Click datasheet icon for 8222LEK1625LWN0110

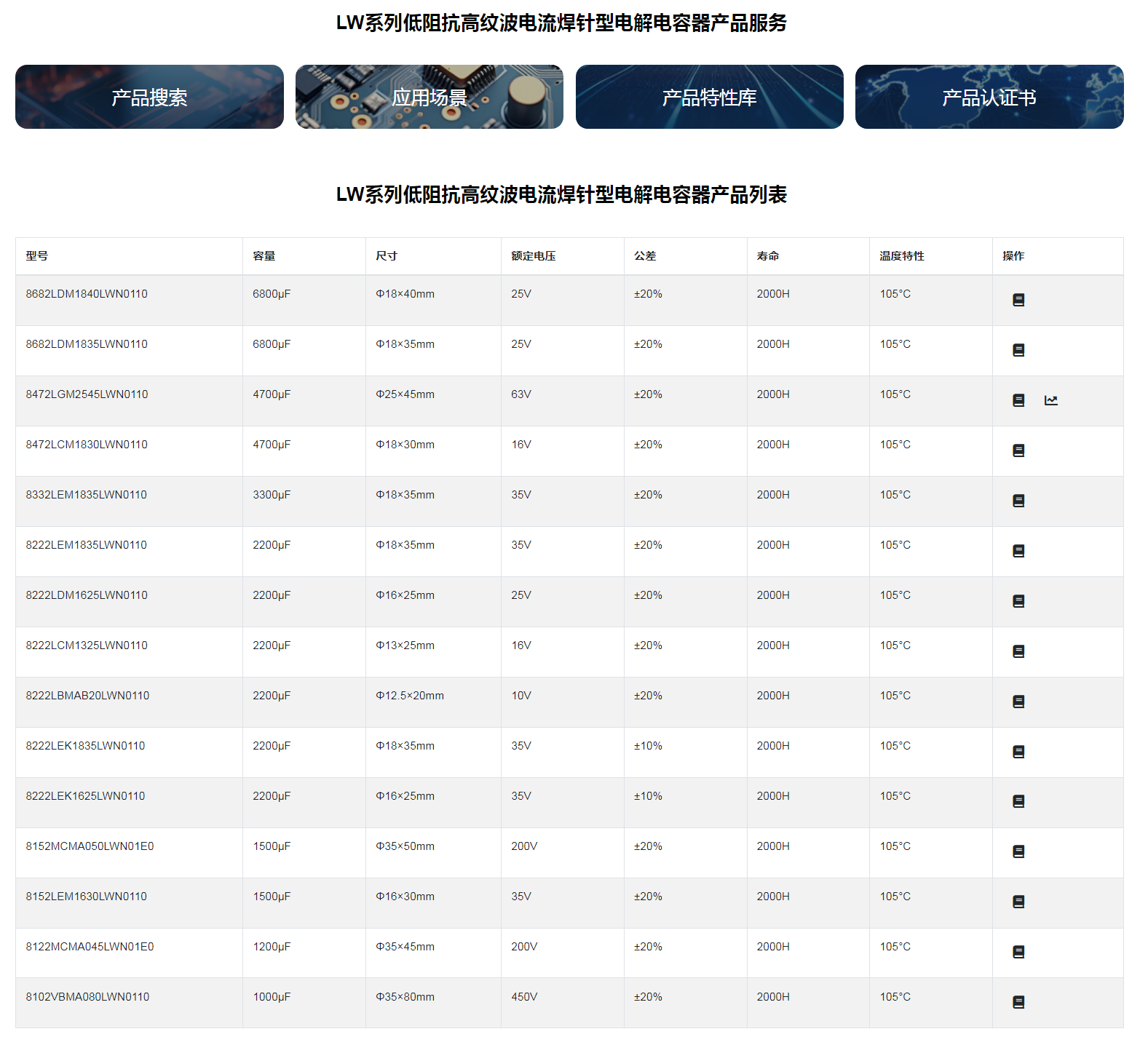click(1018, 801)
